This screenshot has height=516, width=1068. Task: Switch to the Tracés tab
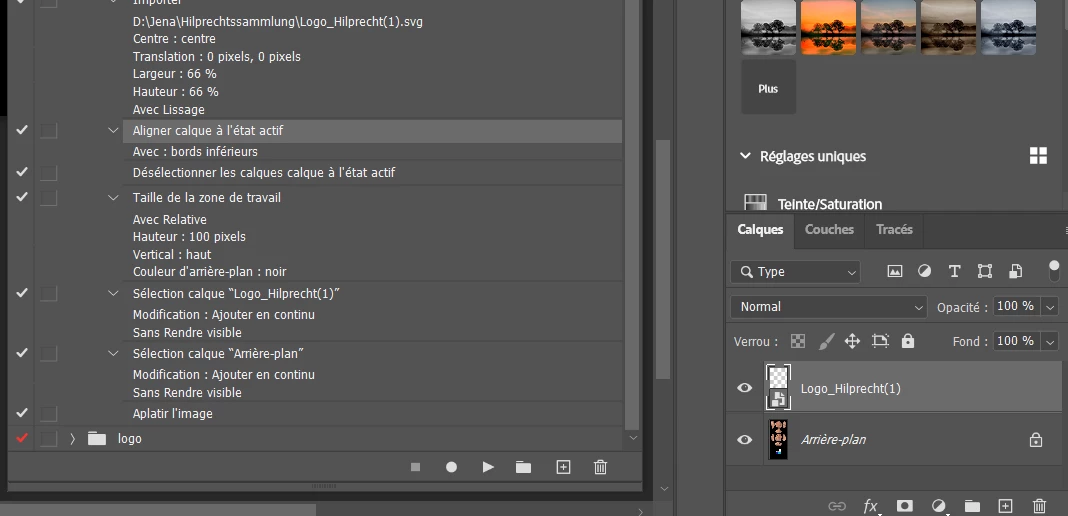tap(894, 229)
